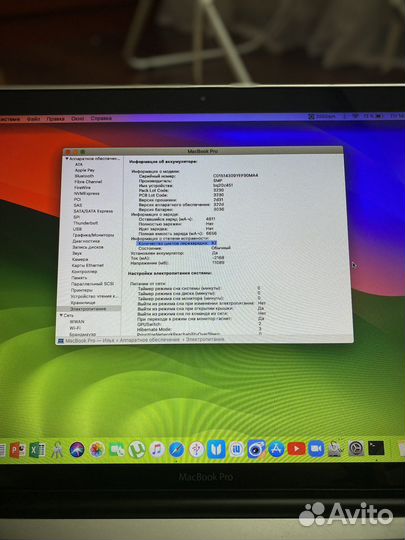Select Apple Pay in the sidebar
This screenshot has width=405, height=540.
pos(84,170)
